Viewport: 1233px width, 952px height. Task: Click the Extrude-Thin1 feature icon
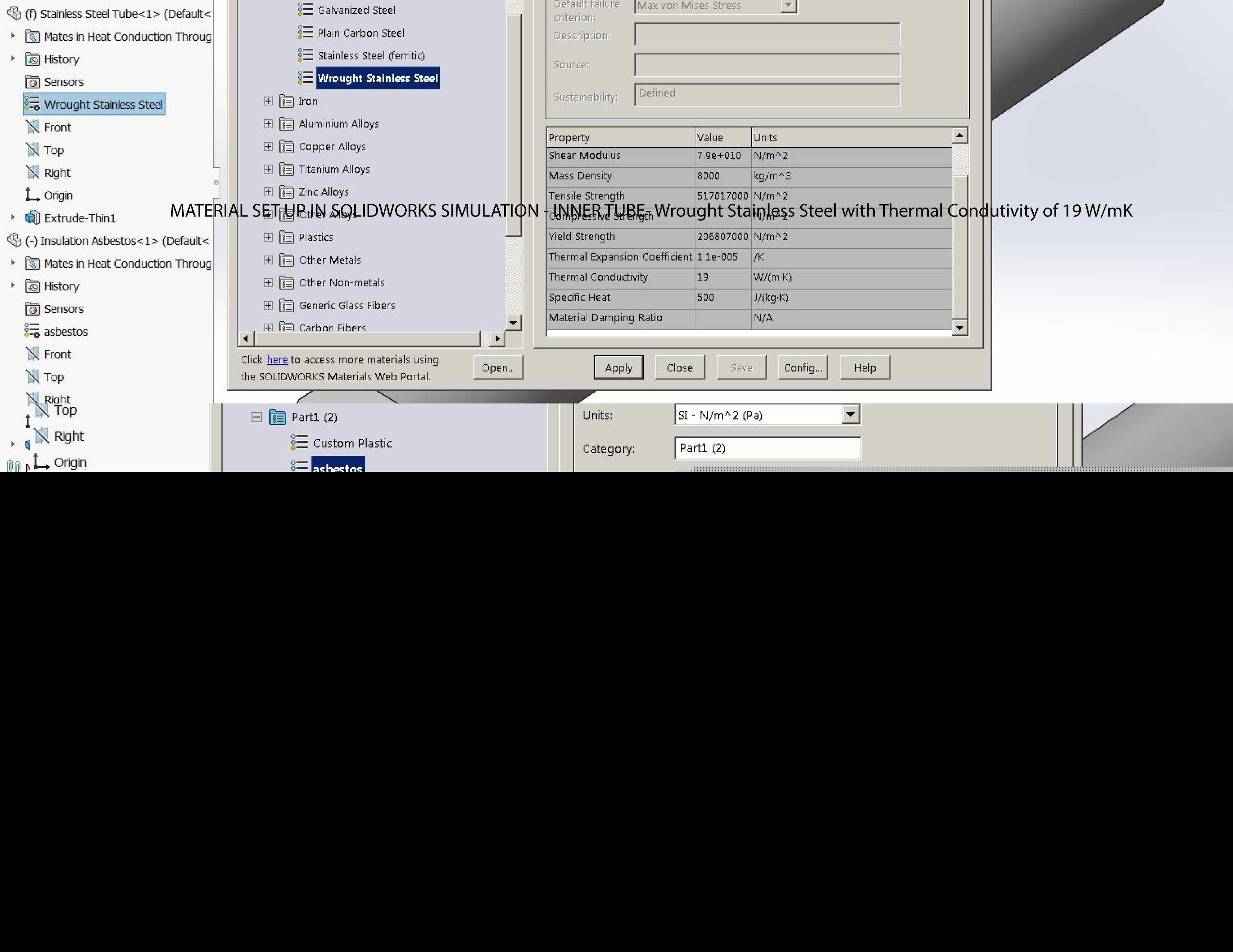pyautogui.click(x=33, y=218)
